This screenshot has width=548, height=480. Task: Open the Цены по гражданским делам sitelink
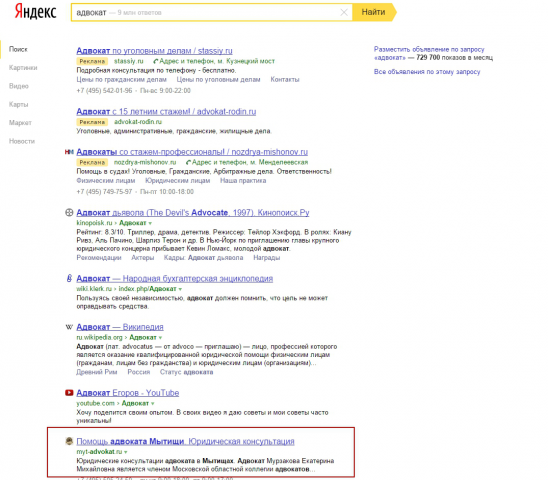coord(121,80)
